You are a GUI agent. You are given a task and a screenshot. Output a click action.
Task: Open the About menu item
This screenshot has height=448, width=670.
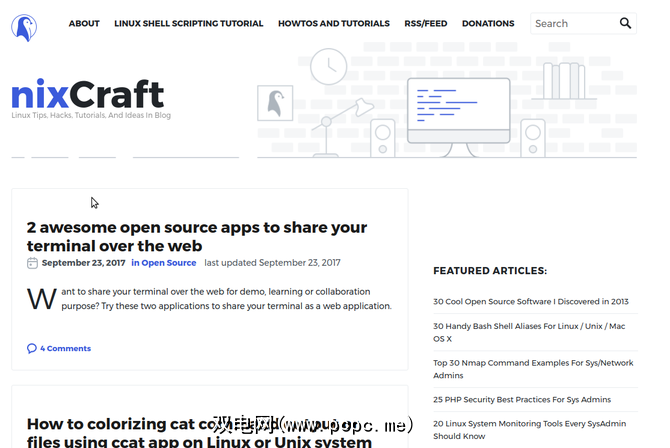pyautogui.click(x=84, y=24)
